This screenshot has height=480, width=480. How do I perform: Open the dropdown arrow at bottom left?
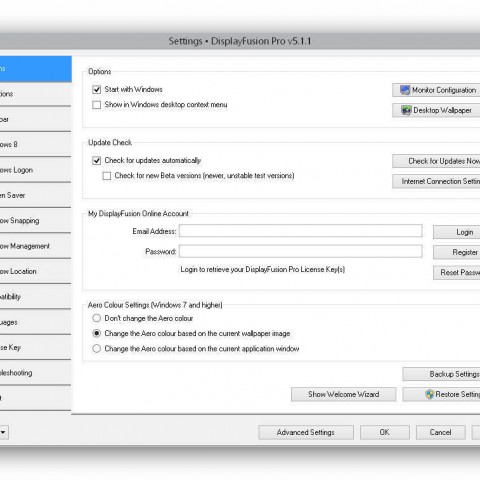tap(3, 432)
